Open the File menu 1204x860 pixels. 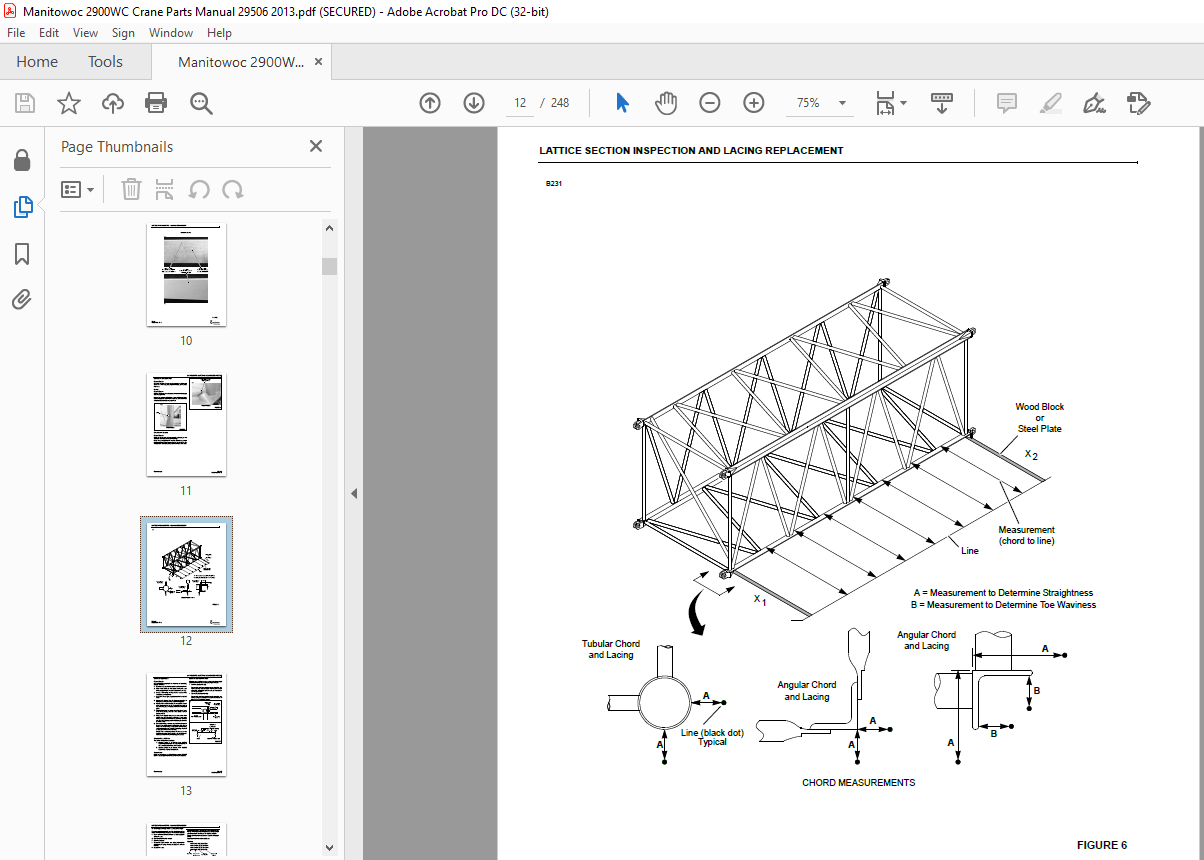click(x=16, y=33)
